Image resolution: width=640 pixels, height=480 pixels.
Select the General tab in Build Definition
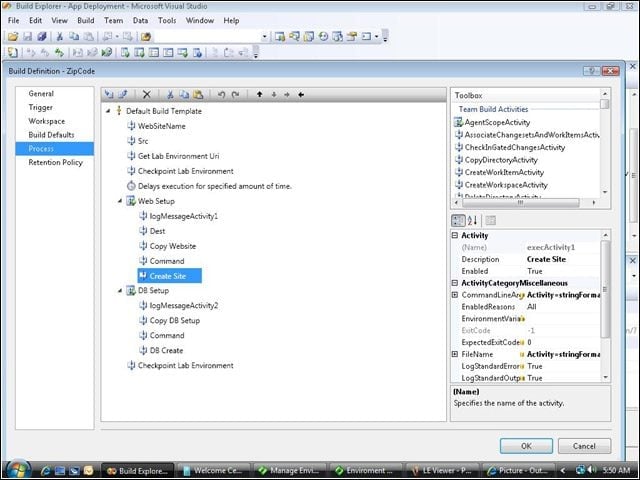(41, 93)
